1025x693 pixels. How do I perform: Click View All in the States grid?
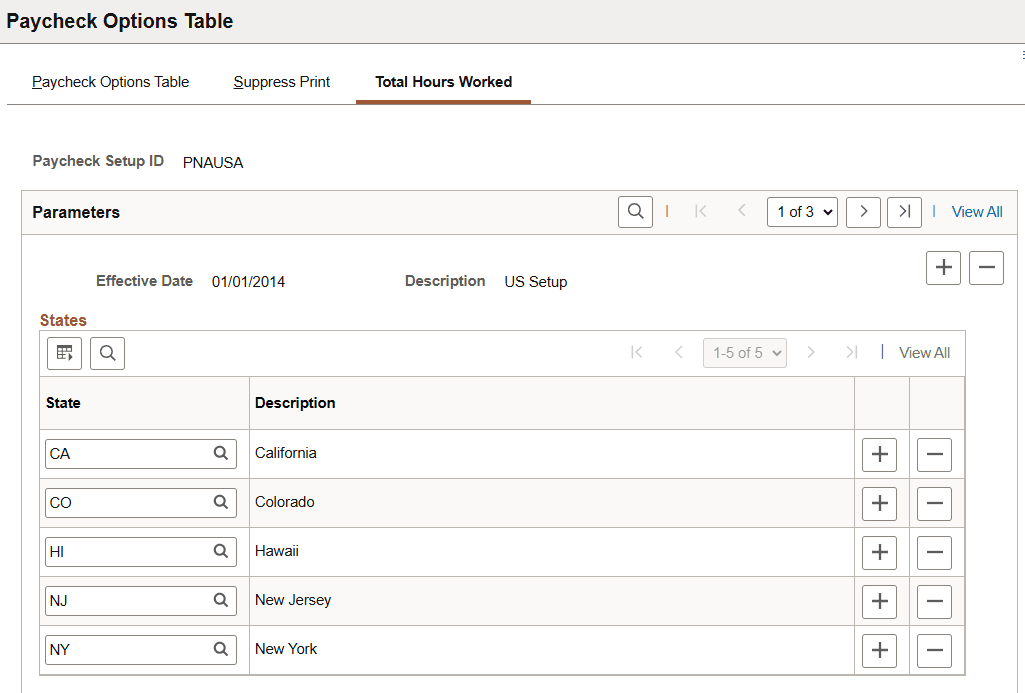coord(924,352)
